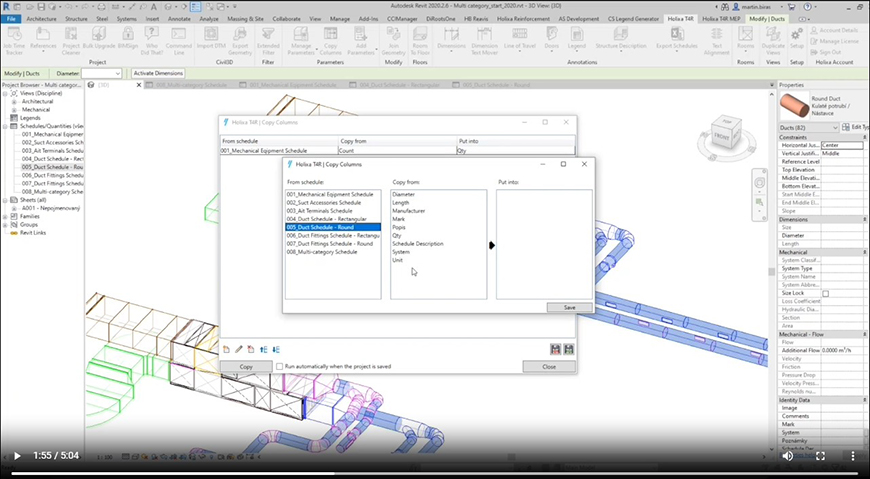Click the green load-settings disk icon
Viewport: 870px width, 479px height.
[x=569, y=349]
